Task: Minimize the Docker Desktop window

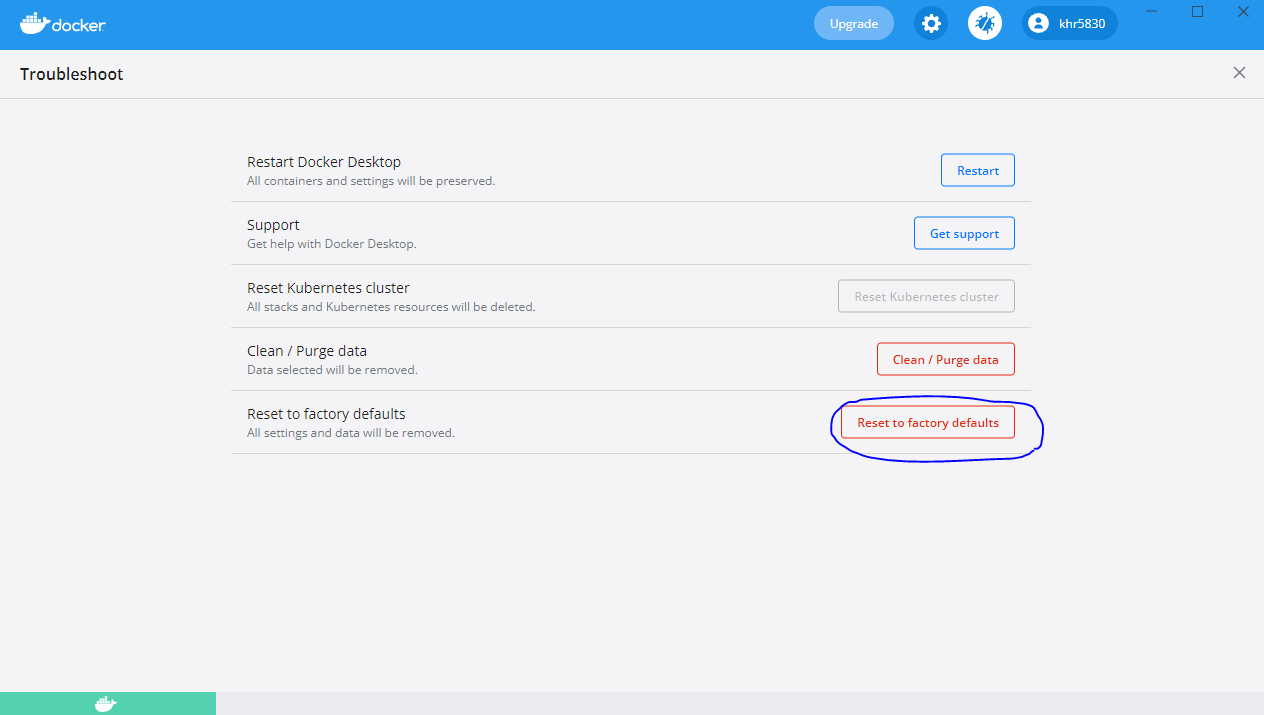Action: (x=1153, y=12)
